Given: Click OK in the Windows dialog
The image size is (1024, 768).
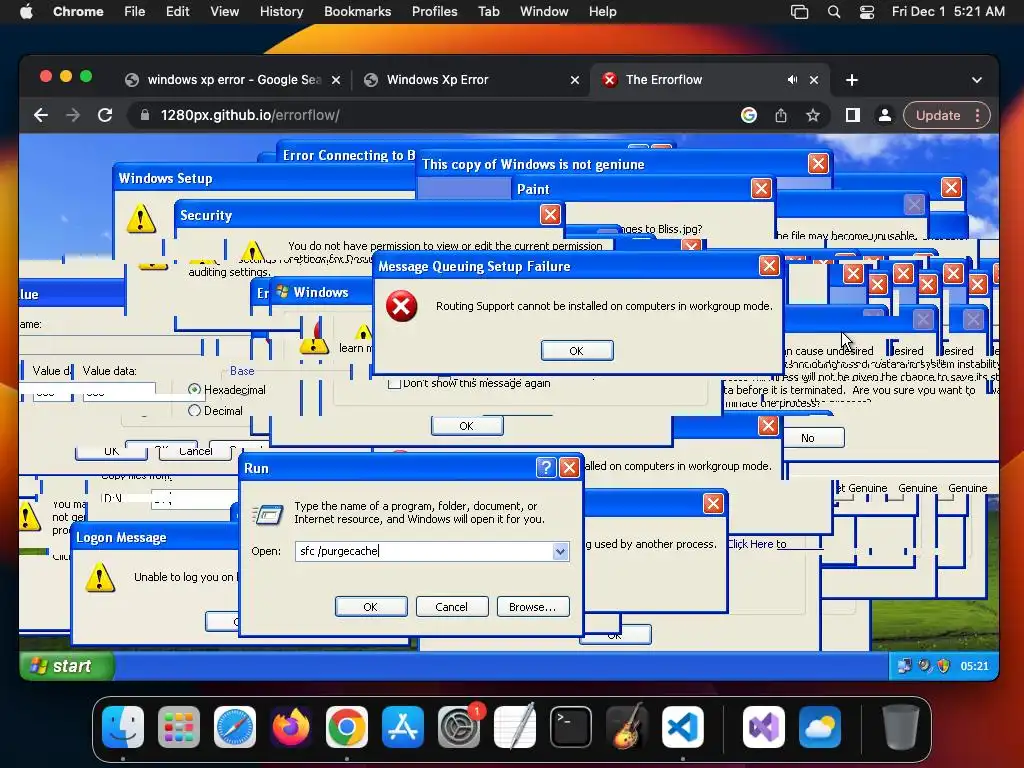Looking at the screenshot, I should tap(466, 426).
